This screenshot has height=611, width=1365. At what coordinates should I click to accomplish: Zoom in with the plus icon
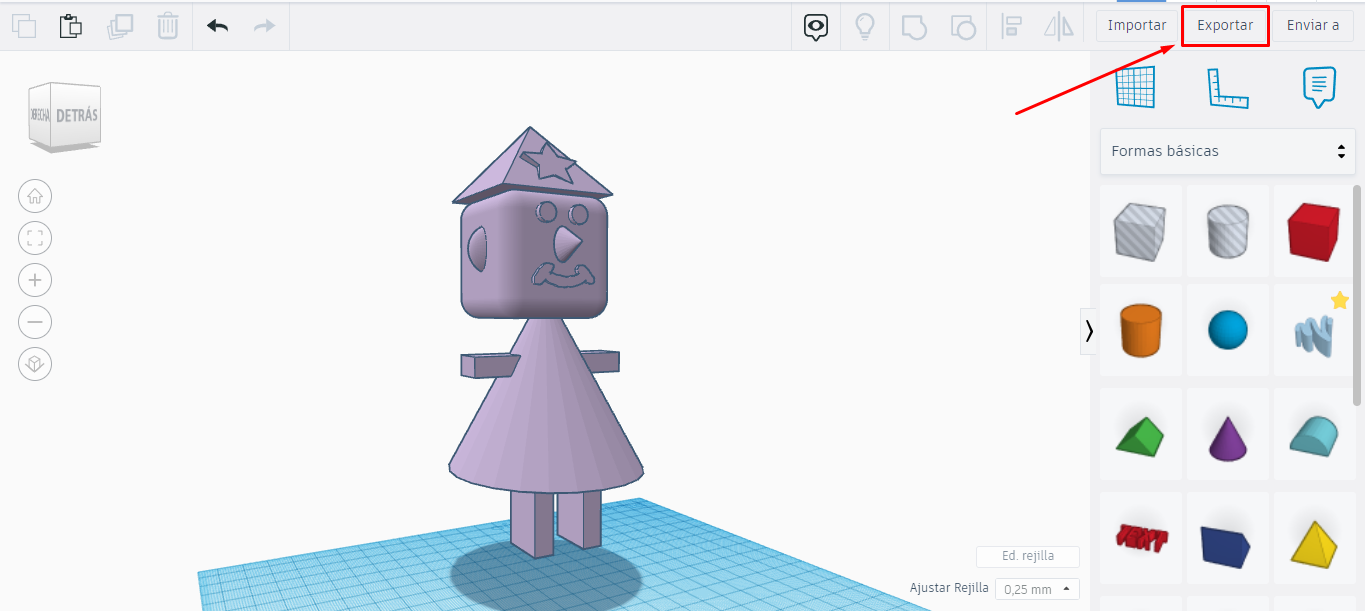[x=35, y=280]
